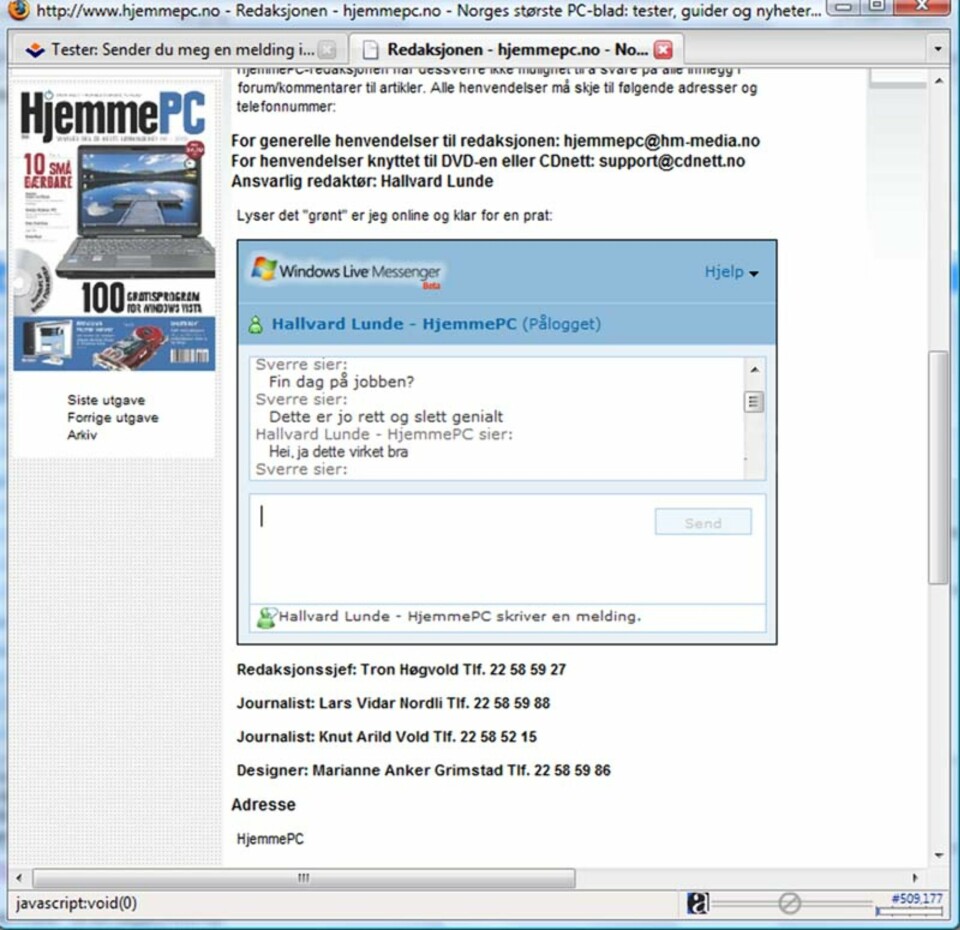Click the page scroll up arrow

pos(938,81)
